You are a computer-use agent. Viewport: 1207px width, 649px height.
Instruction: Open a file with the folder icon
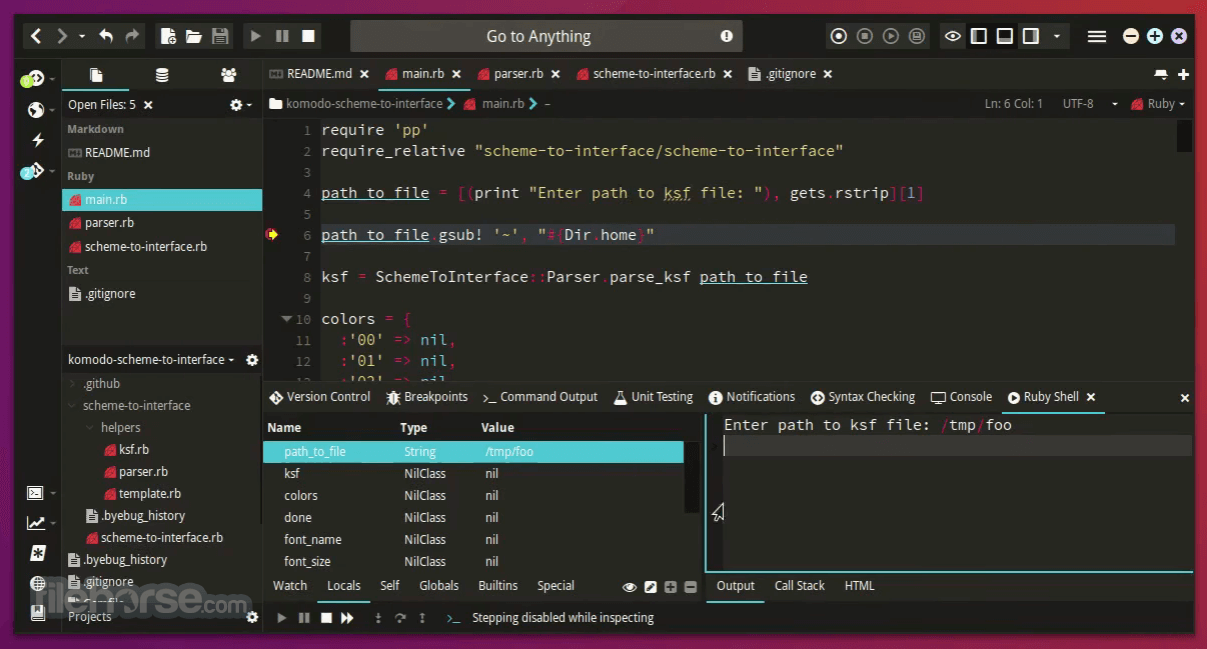coord(194,36)
